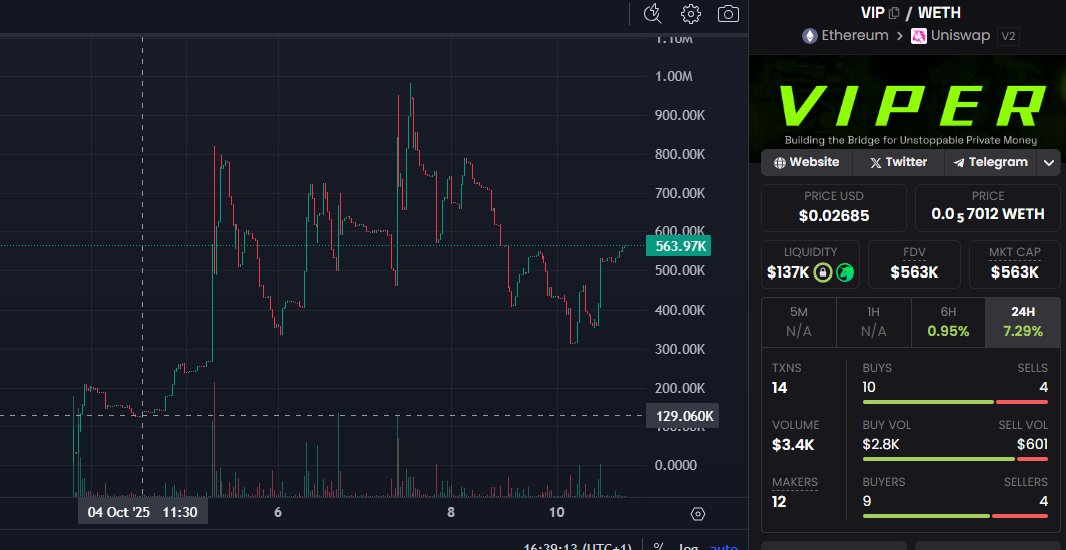1066x550 pixels.
Task: Click the LIQUIDITY $137K value
Action: click(x=788, y=273)
